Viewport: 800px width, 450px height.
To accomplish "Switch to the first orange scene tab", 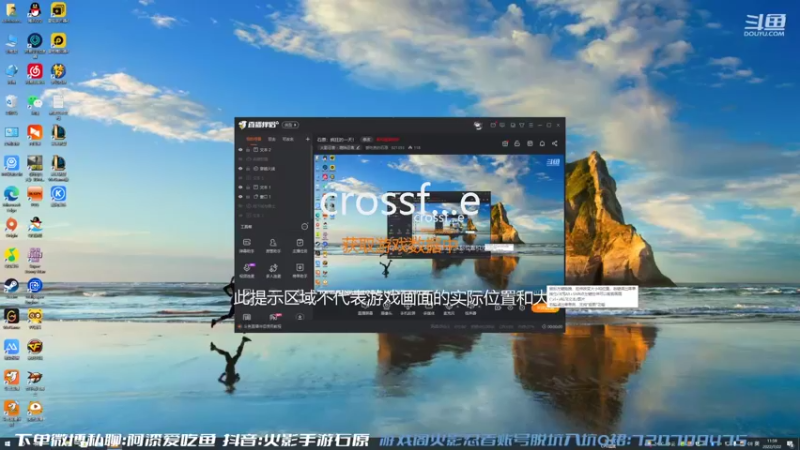I will (254, 139).
